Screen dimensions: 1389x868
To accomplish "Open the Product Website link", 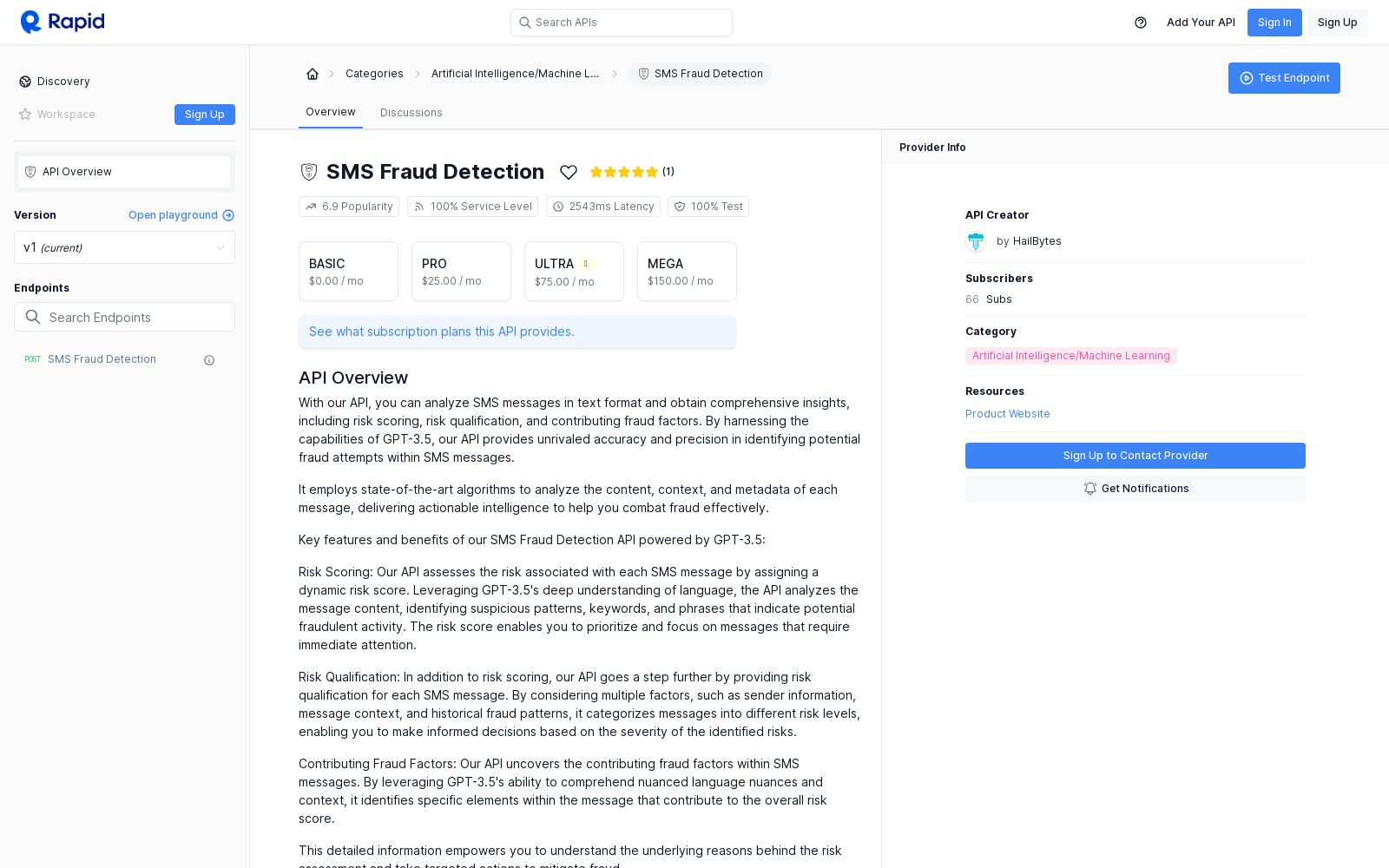I will pyautogui.click(x=1007, y=414).
